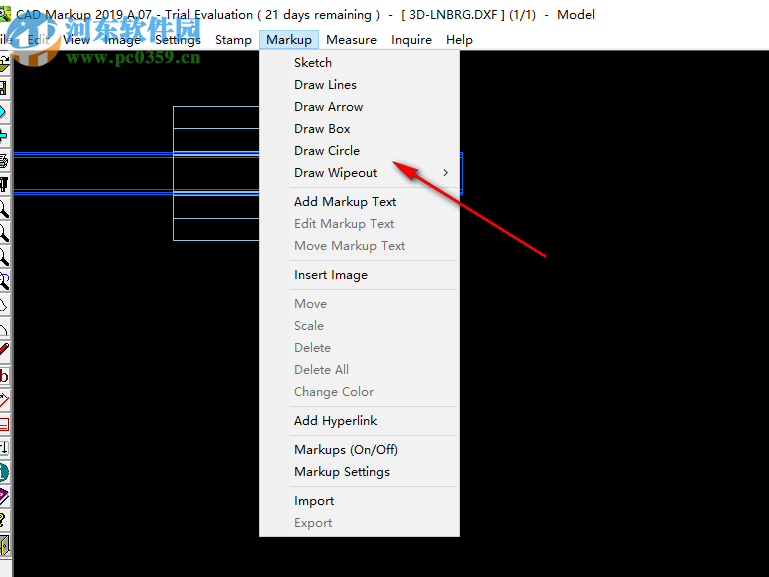Click the save floppy disk icon
769x577 pixels.
pos(4,88)
